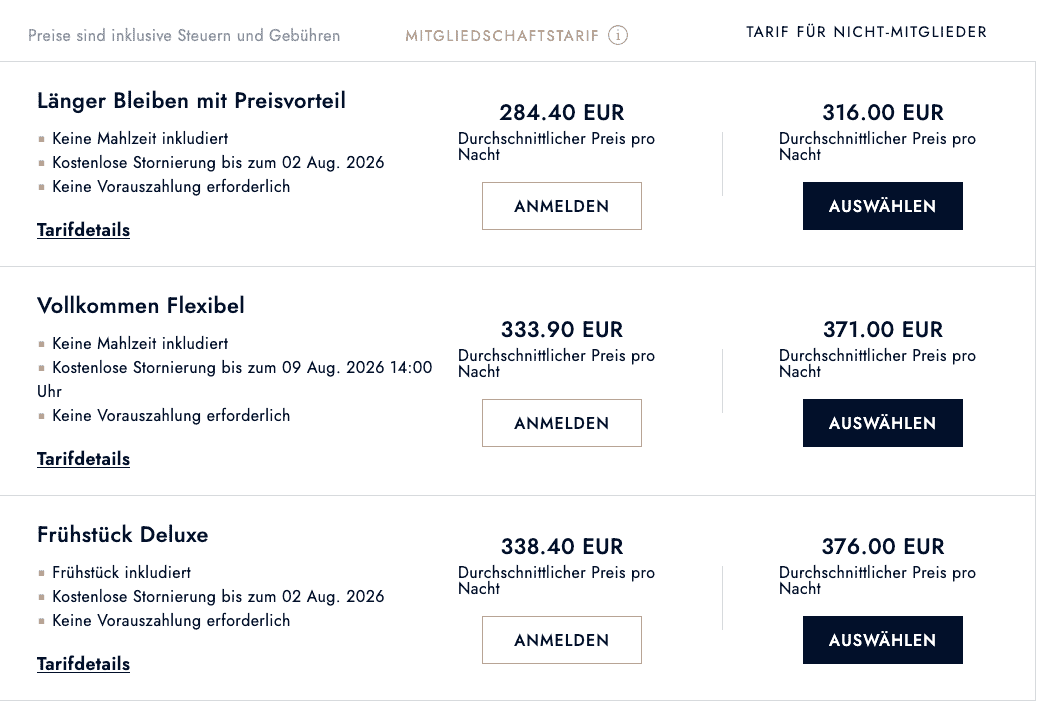Open Tarifdetails for Vollkommen Flexibel
The height and width of the screenshot is (726, 1062).
click(83, 459)
